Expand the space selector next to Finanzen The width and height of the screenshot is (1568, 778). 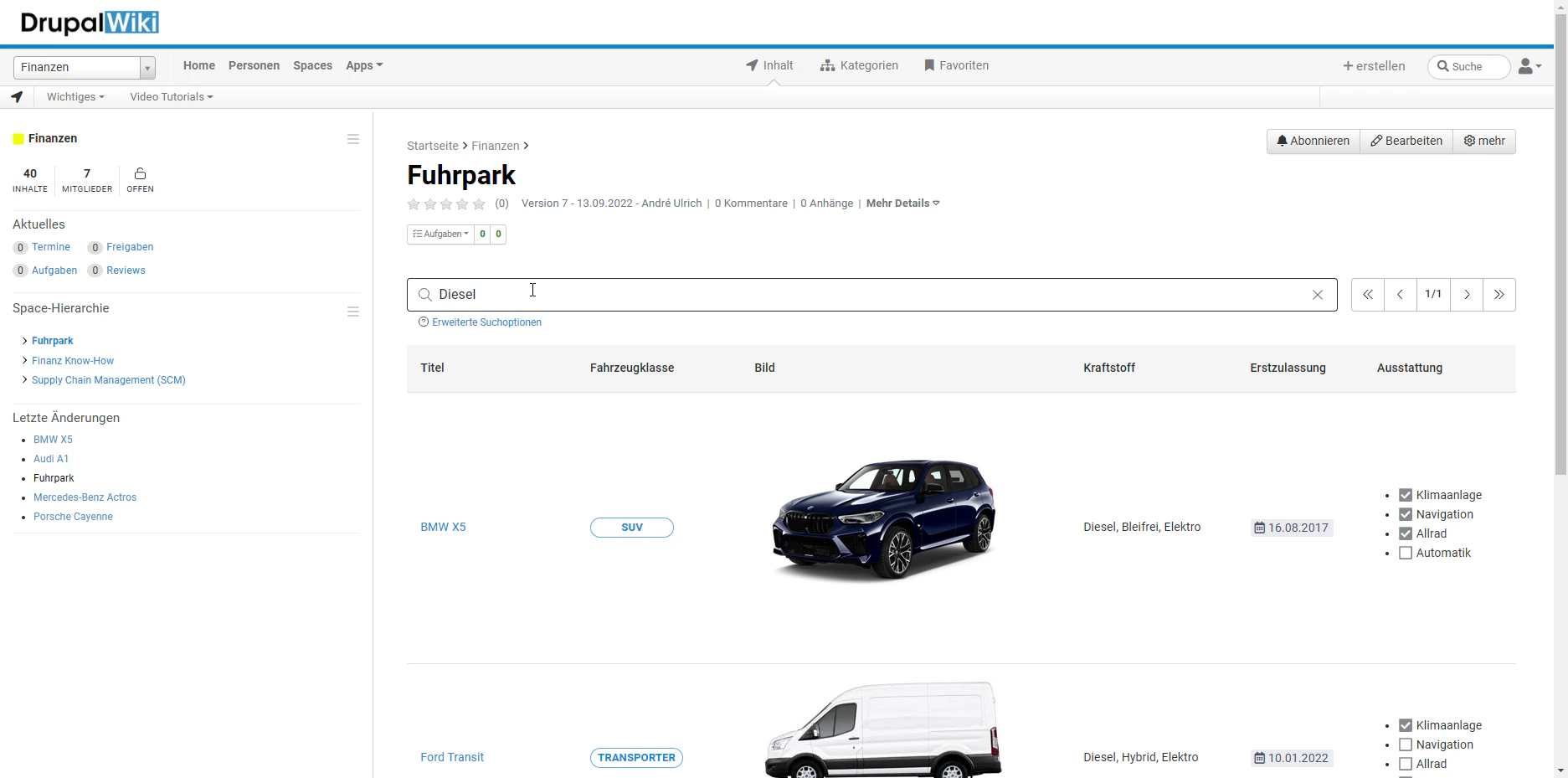click(x=147, y=67)
